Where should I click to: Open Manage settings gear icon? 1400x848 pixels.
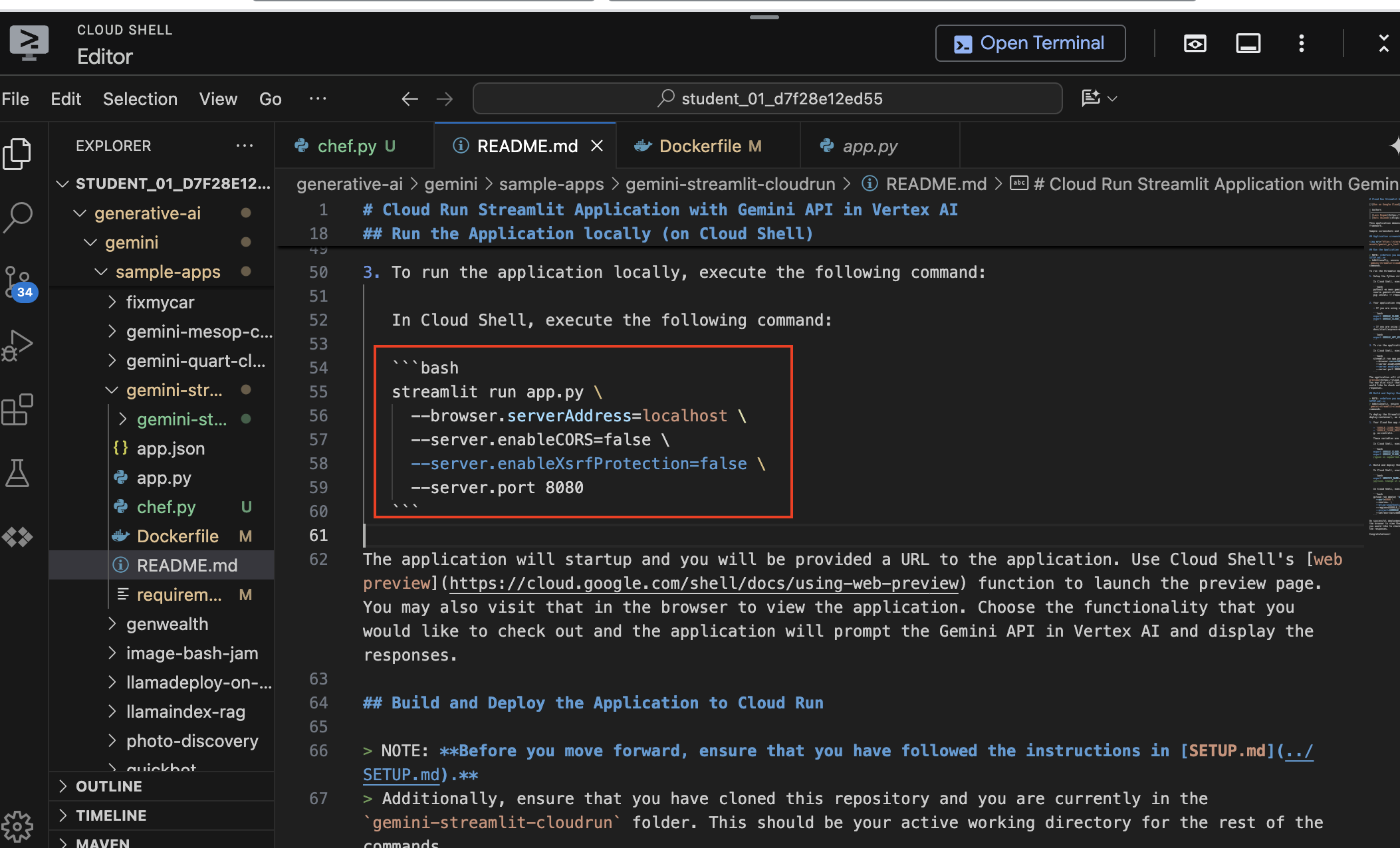point(18,826)
